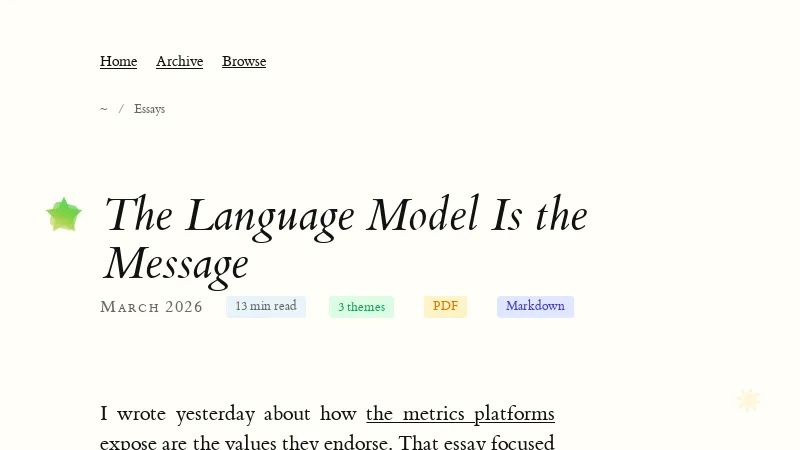Download the essay as PDF
This screenshot has height=450, width=800.
[x=445, y=307]
